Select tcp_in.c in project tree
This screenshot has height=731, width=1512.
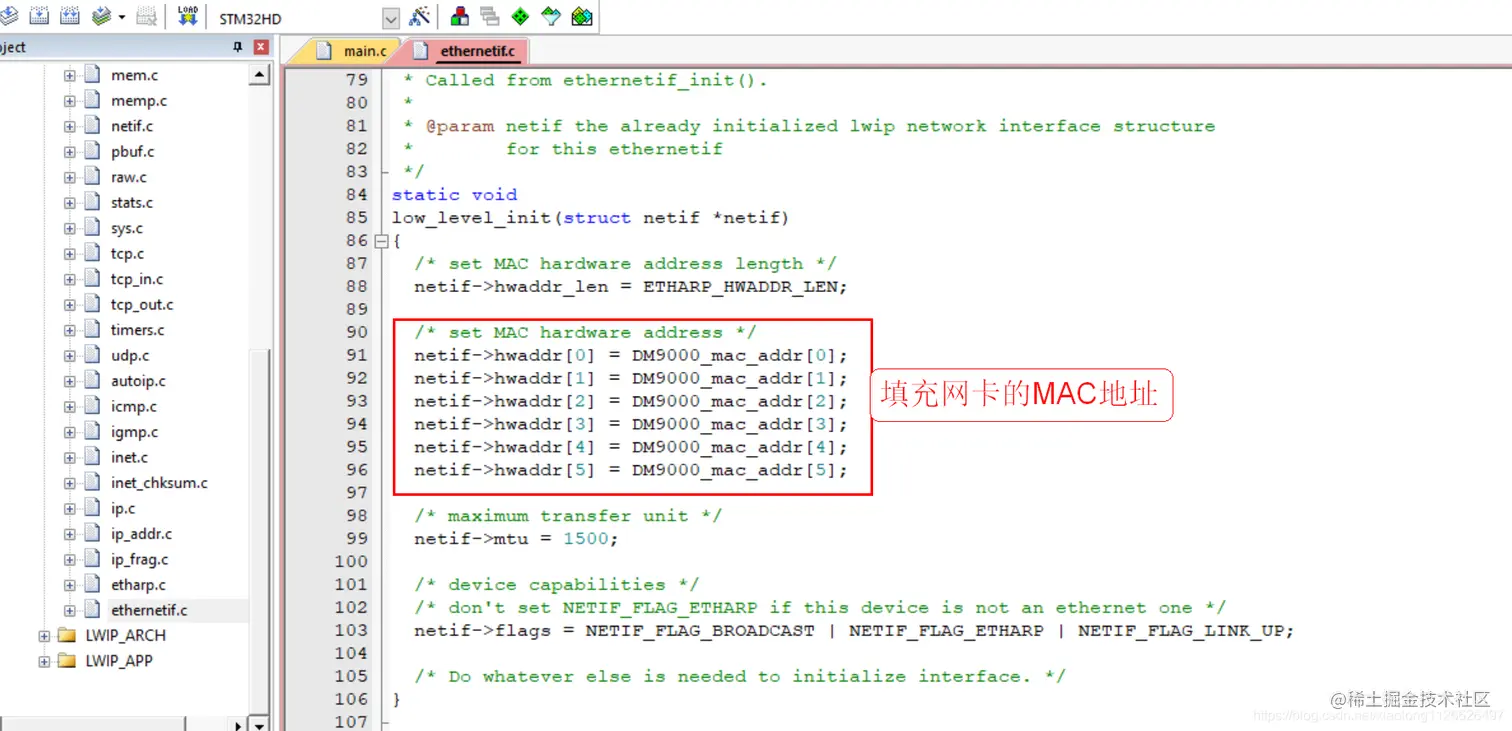(137, 279)
